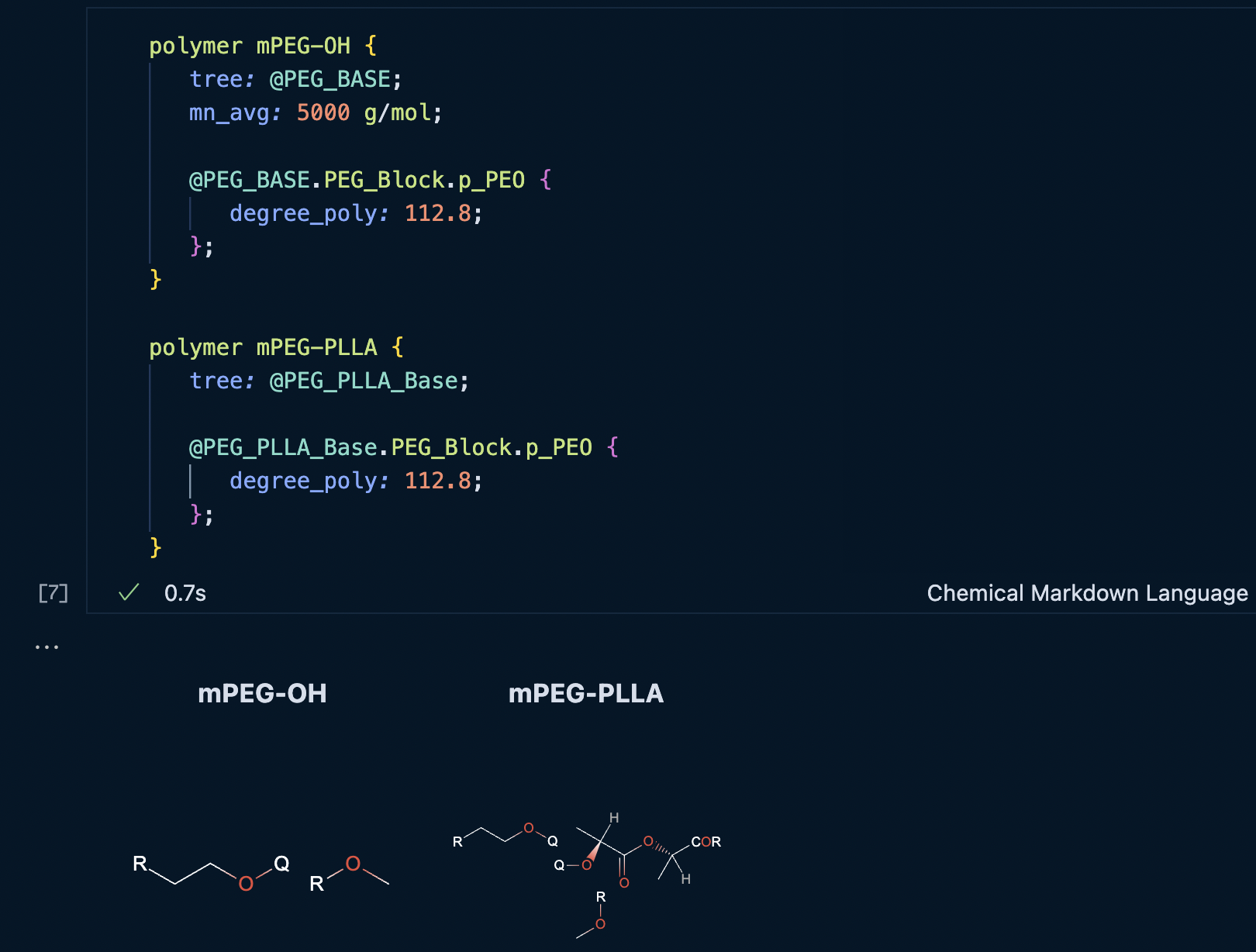
Task: Click the Chemical Markdown Language mode selector
Action: tap(1087, 593)
